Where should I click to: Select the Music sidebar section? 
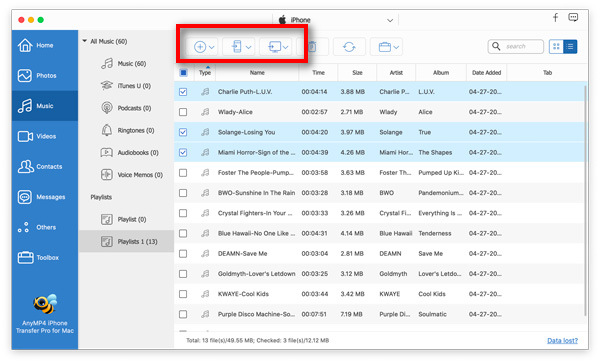[x=44, y=106]
